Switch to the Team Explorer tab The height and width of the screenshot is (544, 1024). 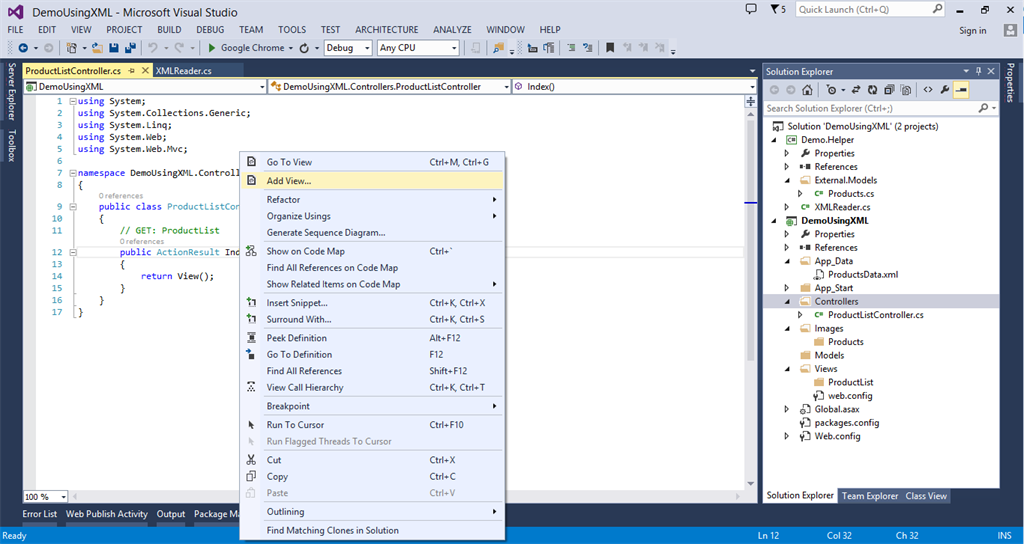click(869, 496)
